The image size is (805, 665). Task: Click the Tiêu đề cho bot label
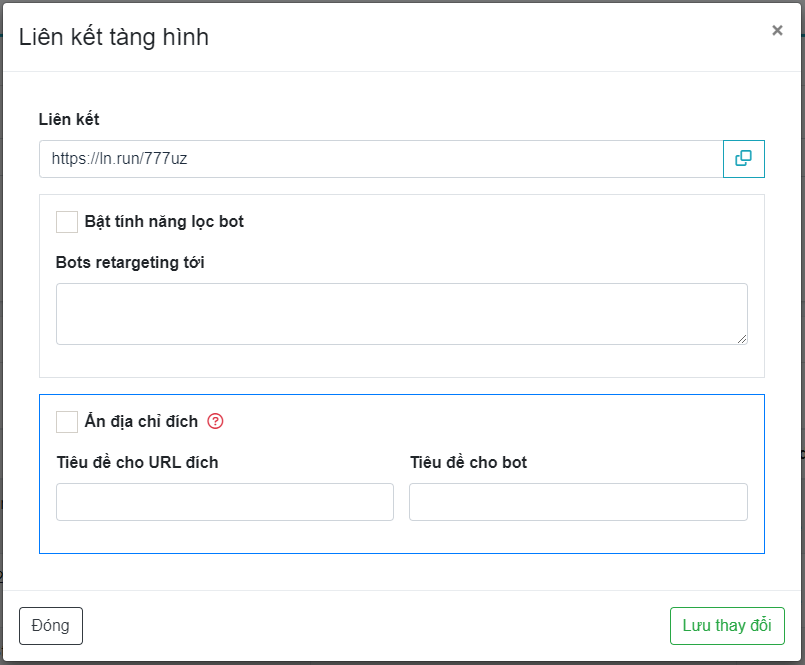point(468,462)
